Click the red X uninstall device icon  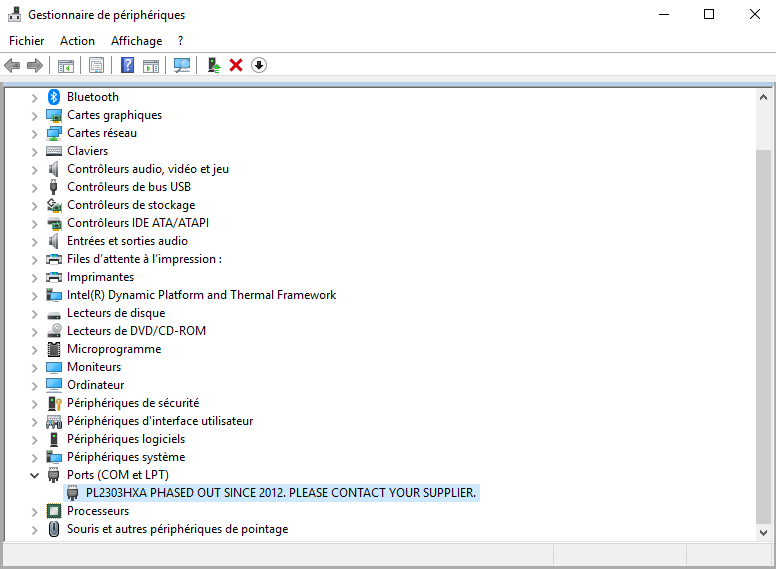(236, 65)
